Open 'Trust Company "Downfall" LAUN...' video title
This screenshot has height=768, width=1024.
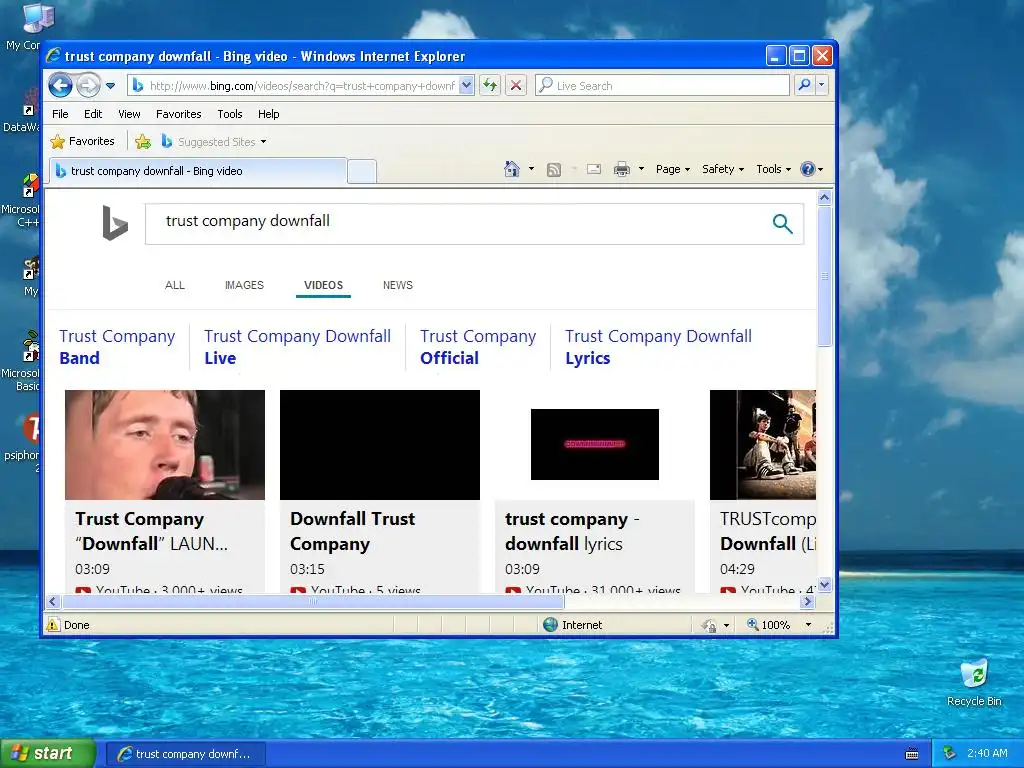(x=152, y=531)
